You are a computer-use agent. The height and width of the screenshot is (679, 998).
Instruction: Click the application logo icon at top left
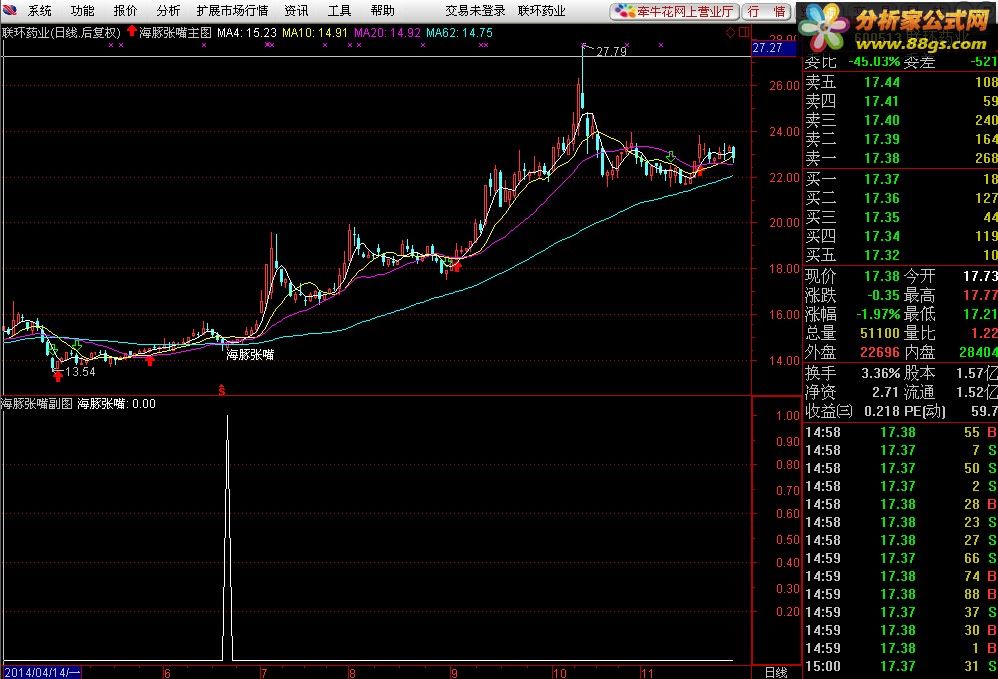pos(10,10)
